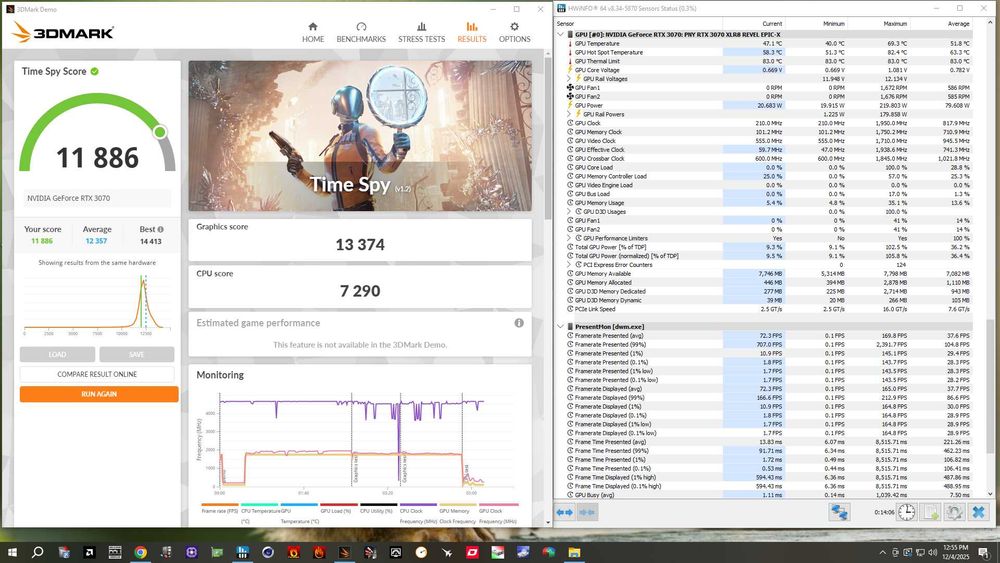Open the 3DMark Options tab
Image resolution: width=1000 pixels, height=563 pixels.
[514, 33]
